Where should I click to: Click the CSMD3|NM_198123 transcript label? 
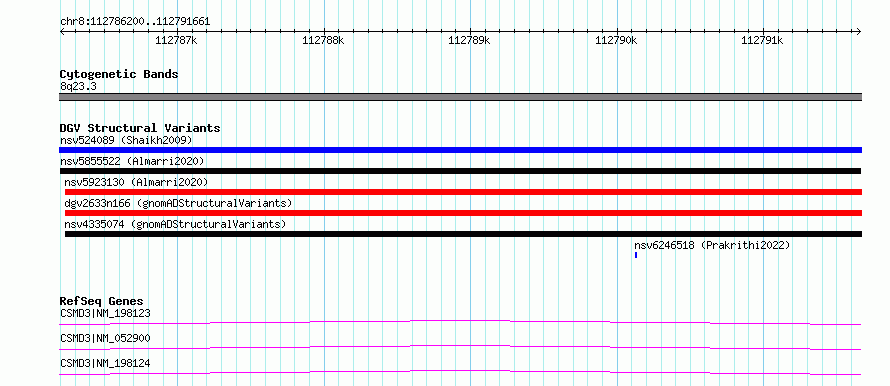tap(105, 313)
